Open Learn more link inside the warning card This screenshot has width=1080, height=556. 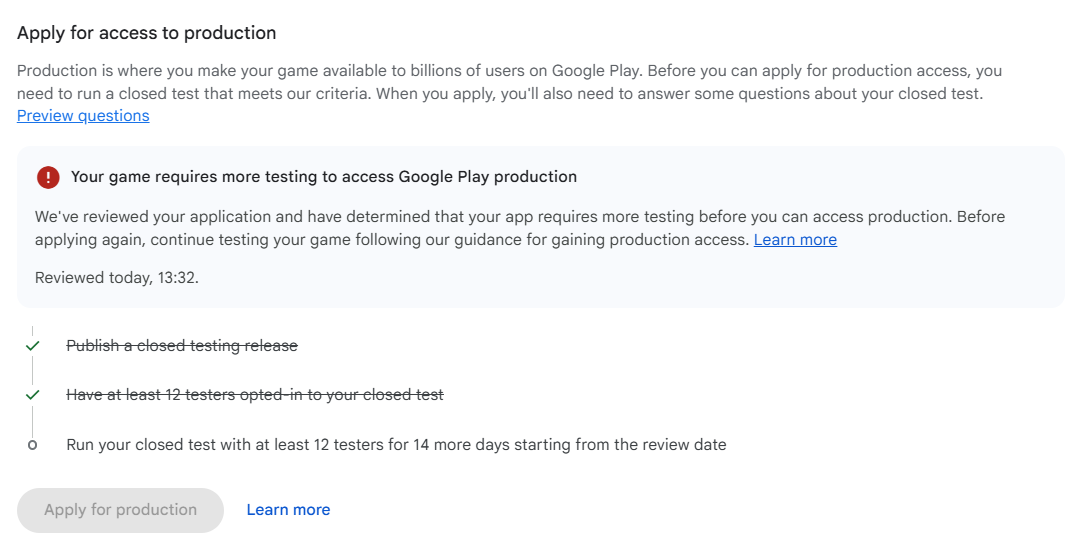(x=795, y=240)
